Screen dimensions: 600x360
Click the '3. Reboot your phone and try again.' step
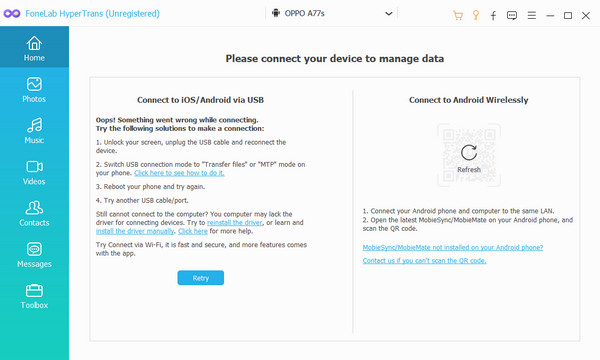(150, 187)
